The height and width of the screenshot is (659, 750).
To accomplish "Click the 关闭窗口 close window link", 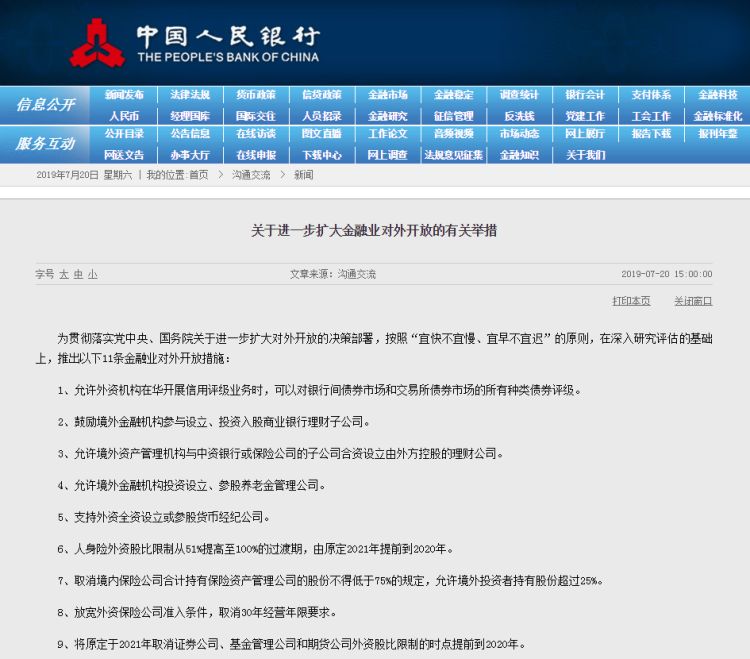I will pos(693,301).
